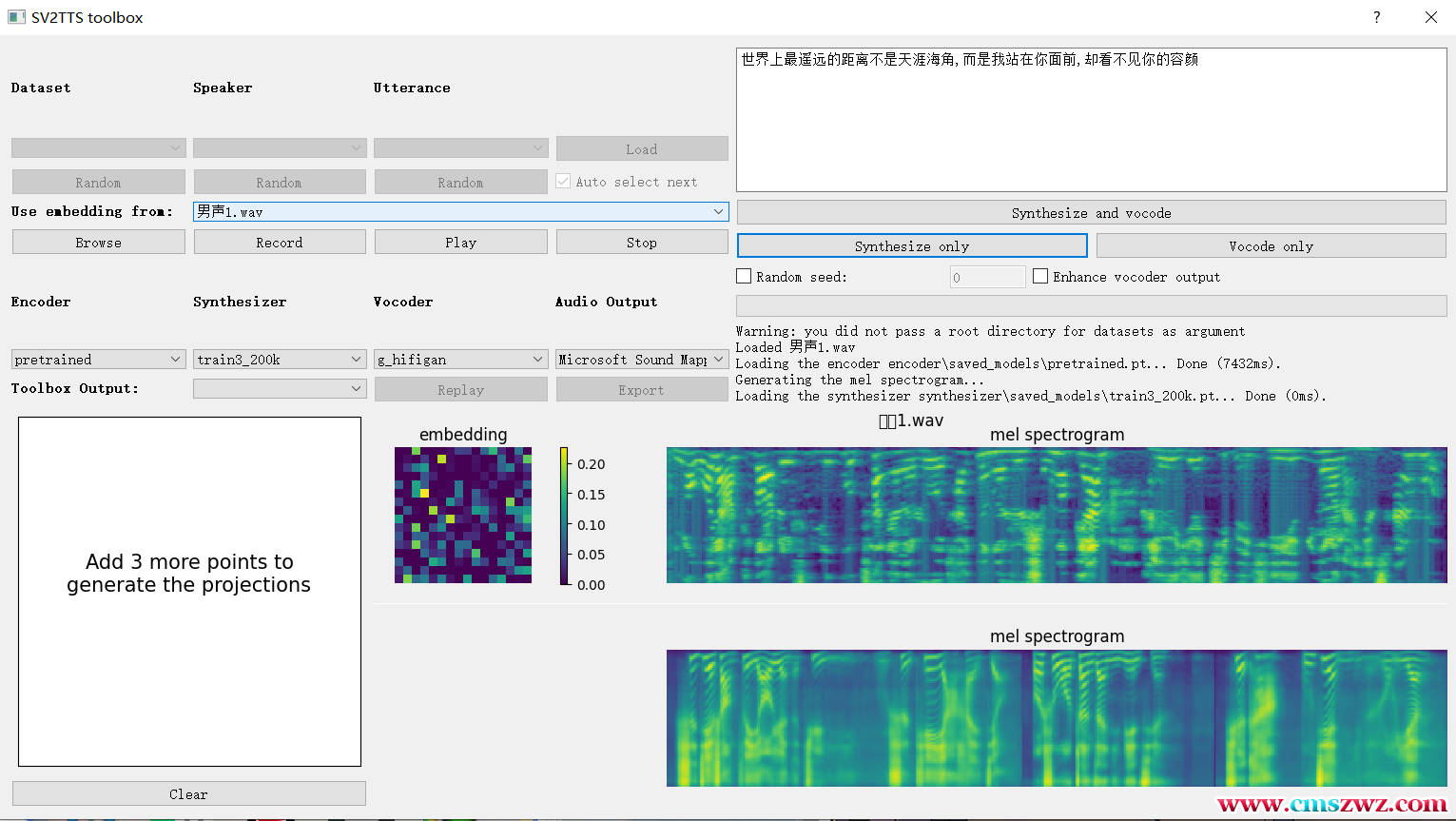Enable the Random seed checkbox
This screenshot has height=821, width=1456.
[745, 277]
